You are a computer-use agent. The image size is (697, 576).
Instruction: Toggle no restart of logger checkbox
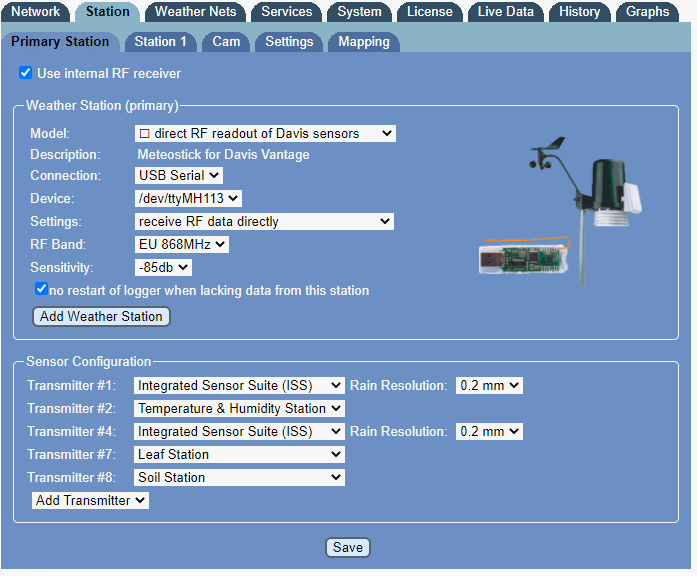(x=41, y=289)
